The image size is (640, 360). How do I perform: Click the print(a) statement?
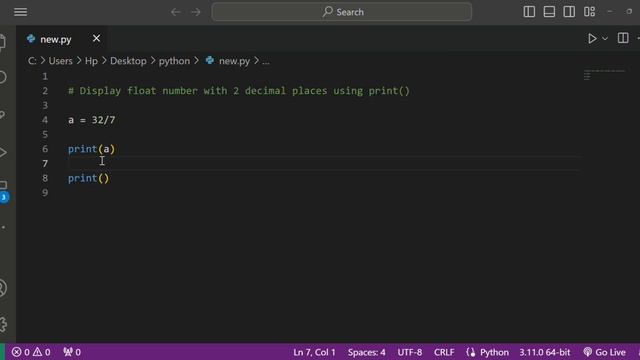[x=91, y=149]
